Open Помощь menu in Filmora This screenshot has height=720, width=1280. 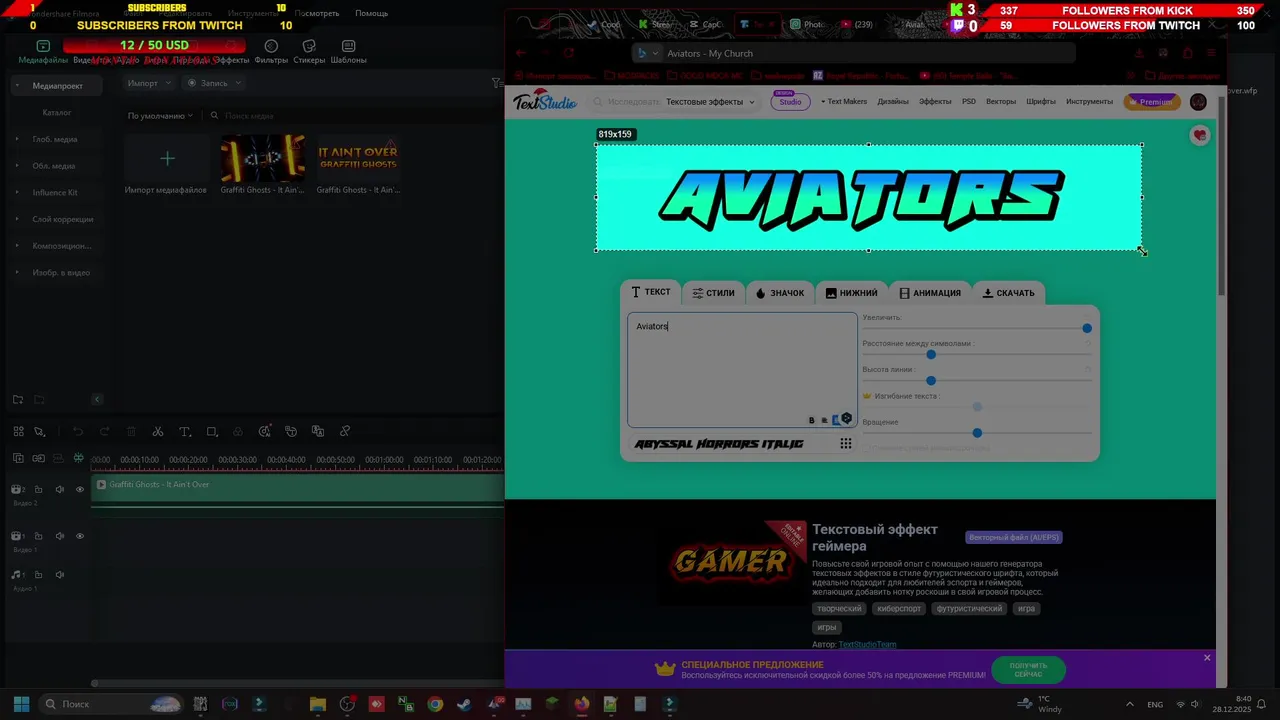372,14
